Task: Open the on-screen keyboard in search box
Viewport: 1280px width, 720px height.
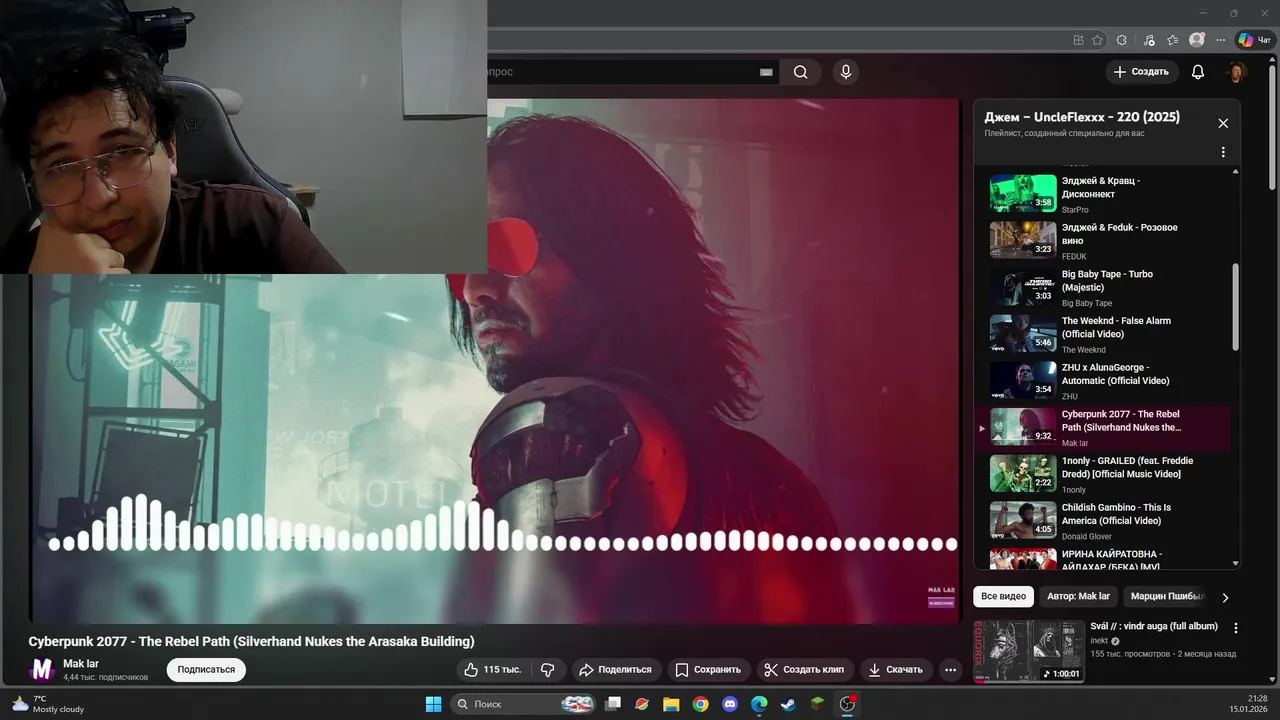Action: tap(766, 72)
